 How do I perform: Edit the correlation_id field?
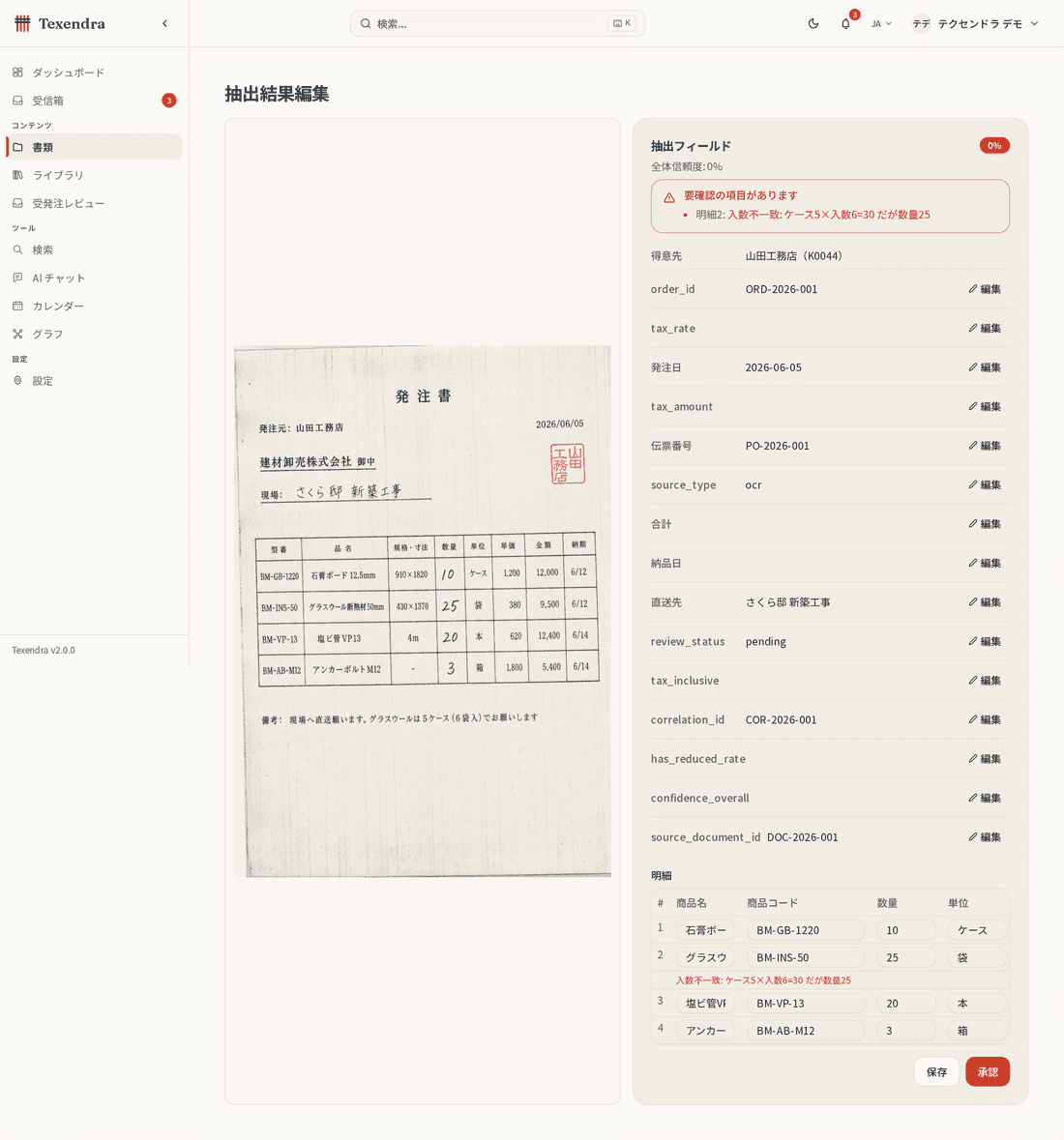point(985,719)
